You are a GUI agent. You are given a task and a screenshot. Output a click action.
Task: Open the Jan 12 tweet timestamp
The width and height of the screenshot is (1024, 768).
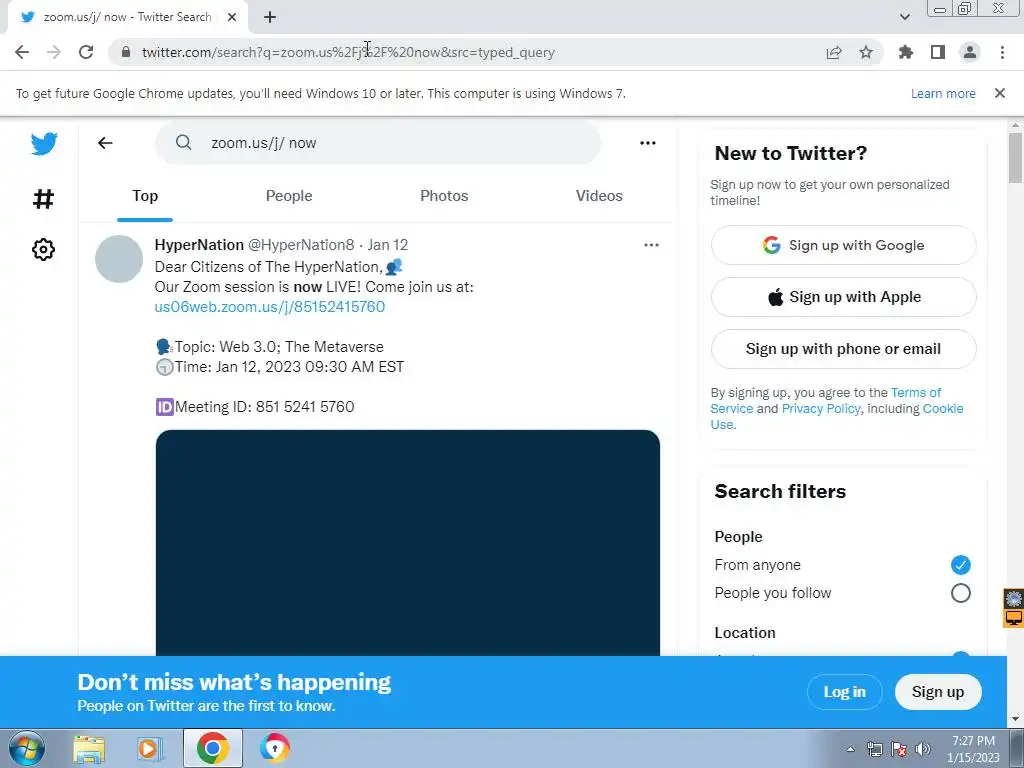pyautogui.click(x=388, y=245)
